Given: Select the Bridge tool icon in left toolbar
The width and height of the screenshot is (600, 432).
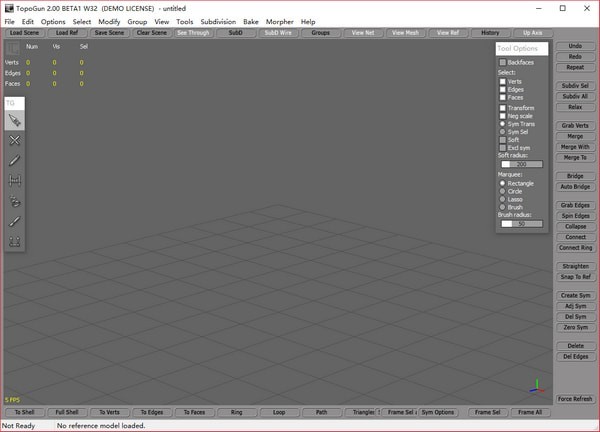Looking at the screenshot, I should pos(15,181).
